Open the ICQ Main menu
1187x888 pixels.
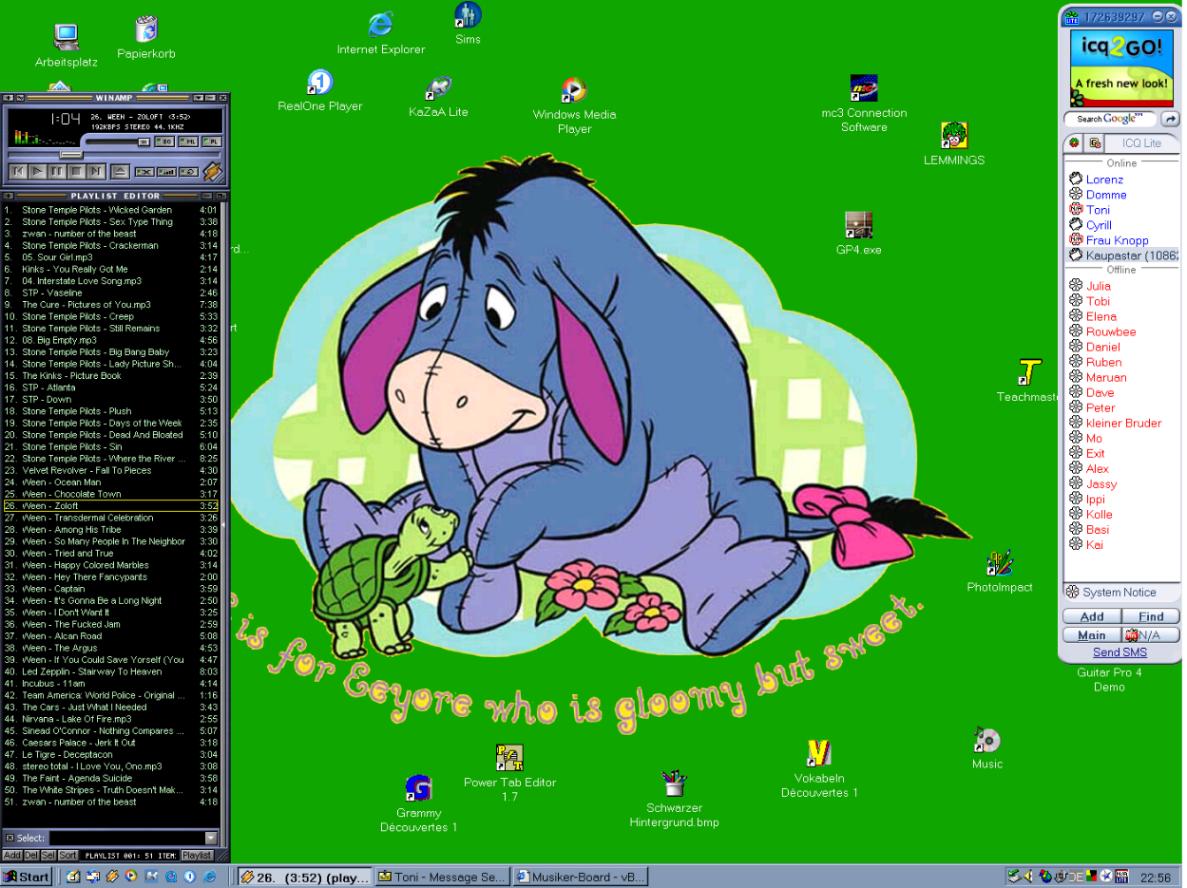[x=1091, y=635]
